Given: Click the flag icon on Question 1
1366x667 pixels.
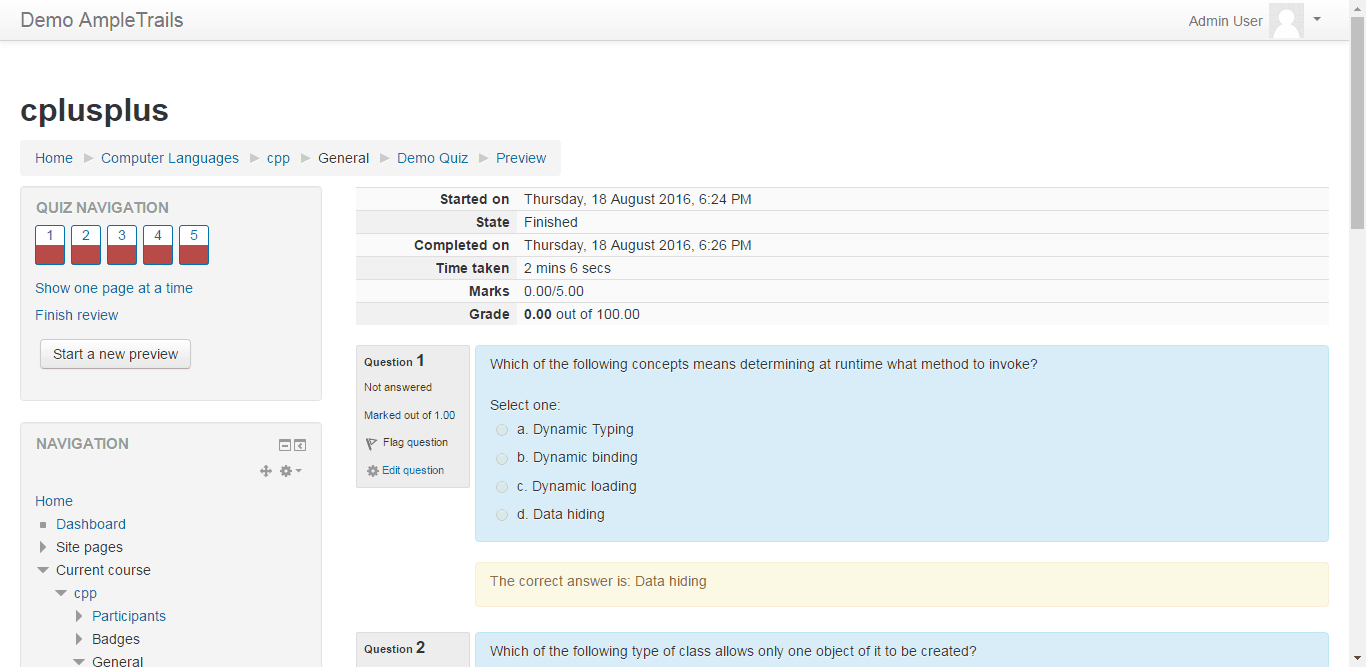Looking at the screenshot, I should tap(372, 443).
